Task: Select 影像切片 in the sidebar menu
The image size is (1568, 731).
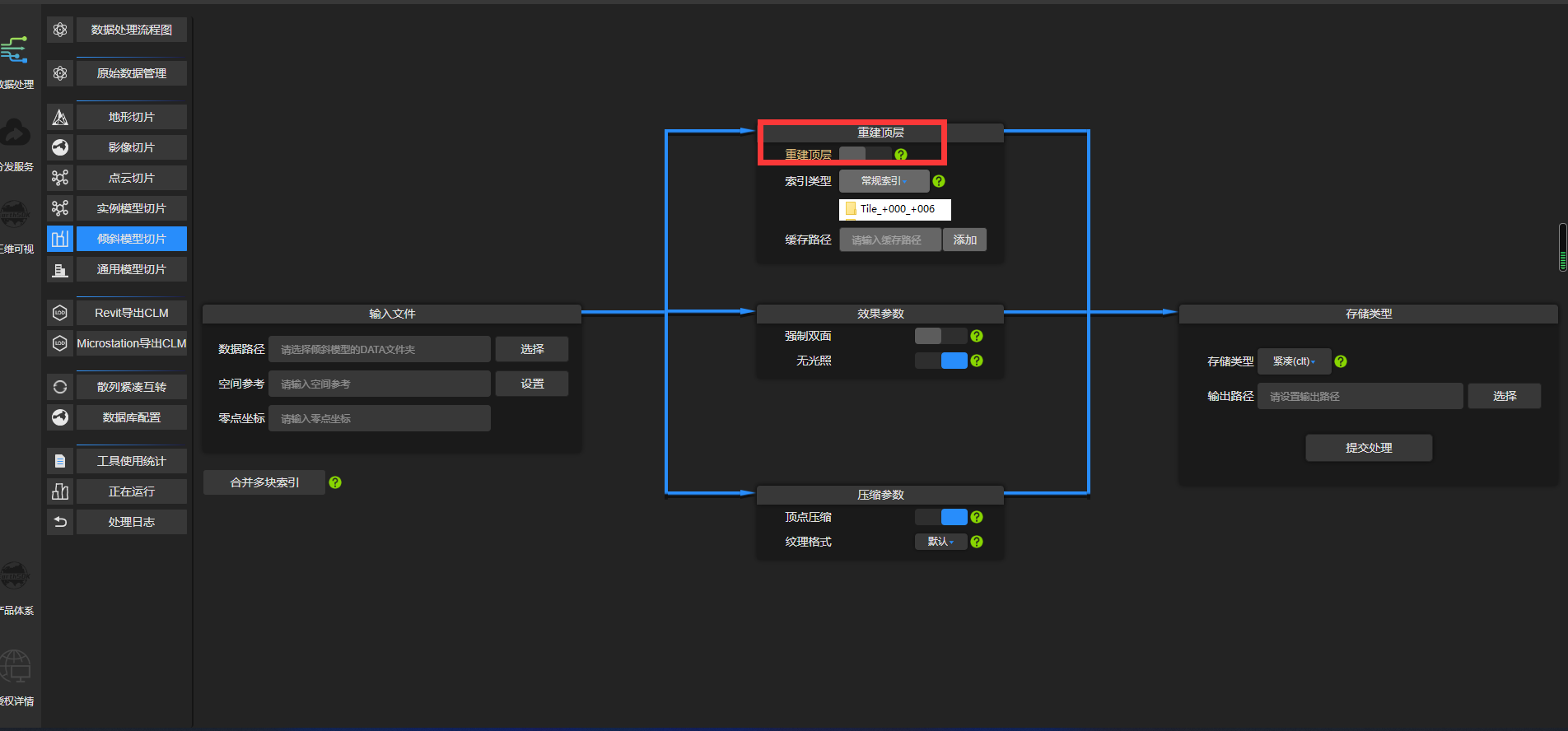Action: (132, 147)
